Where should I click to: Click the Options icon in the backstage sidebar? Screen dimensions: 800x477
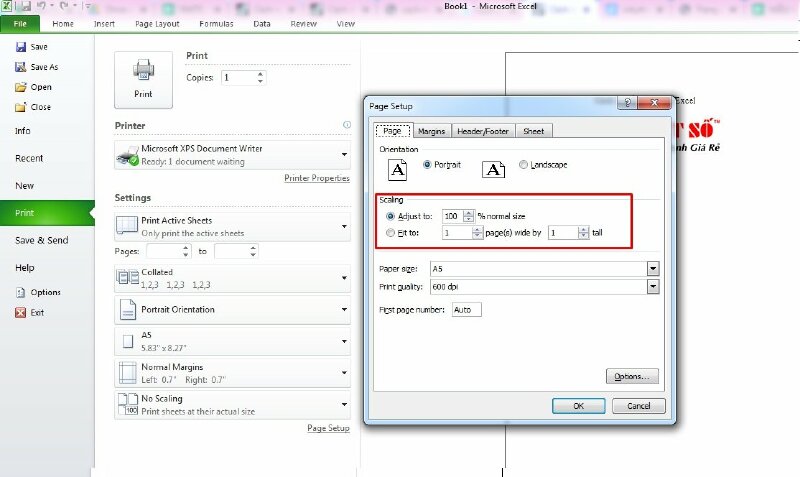click(20, 292)
